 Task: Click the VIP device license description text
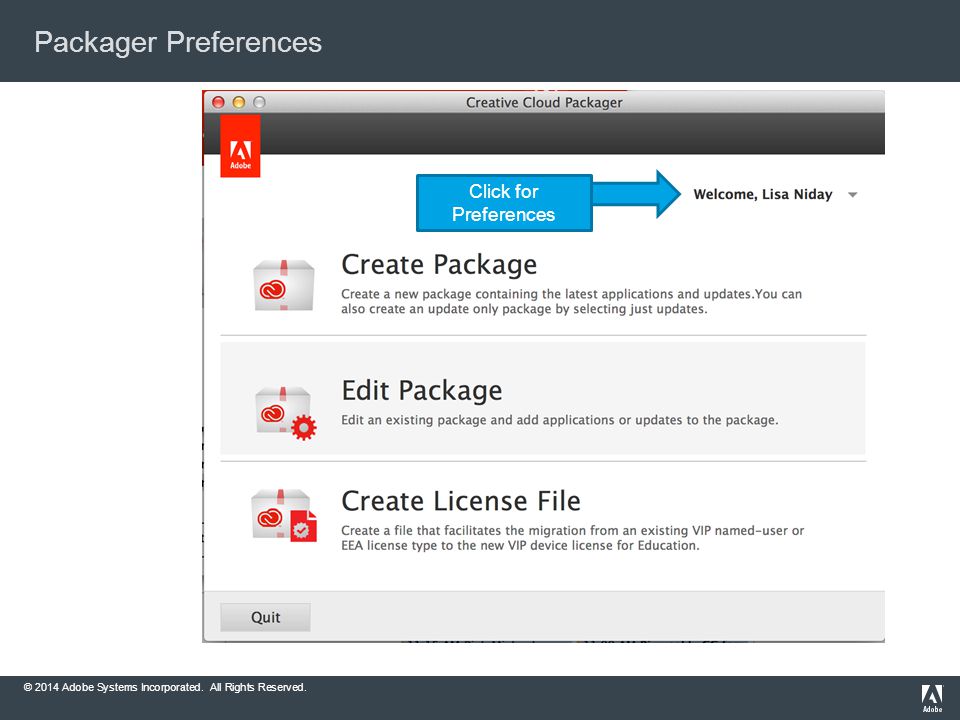[x=572, y=538]
